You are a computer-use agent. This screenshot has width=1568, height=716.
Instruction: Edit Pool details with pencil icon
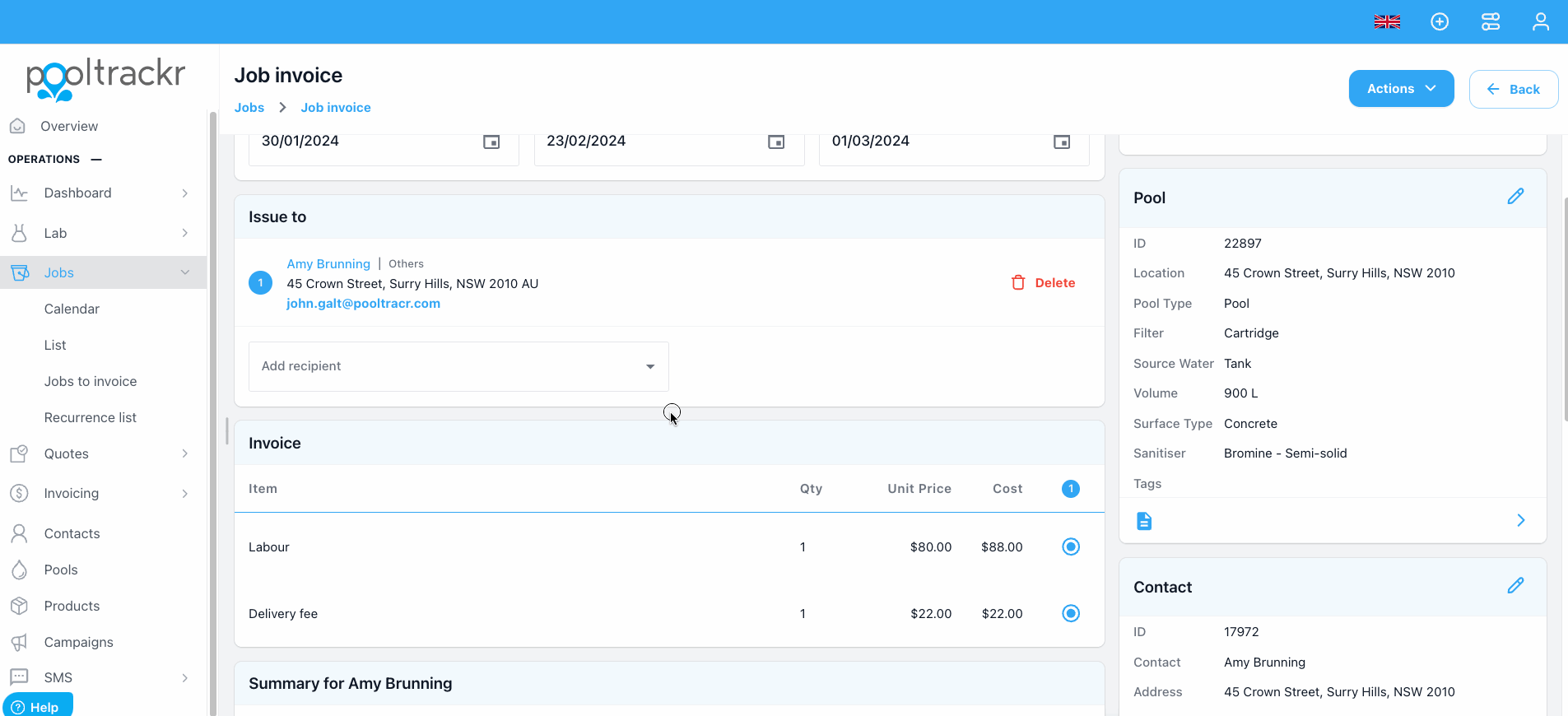1515,197
